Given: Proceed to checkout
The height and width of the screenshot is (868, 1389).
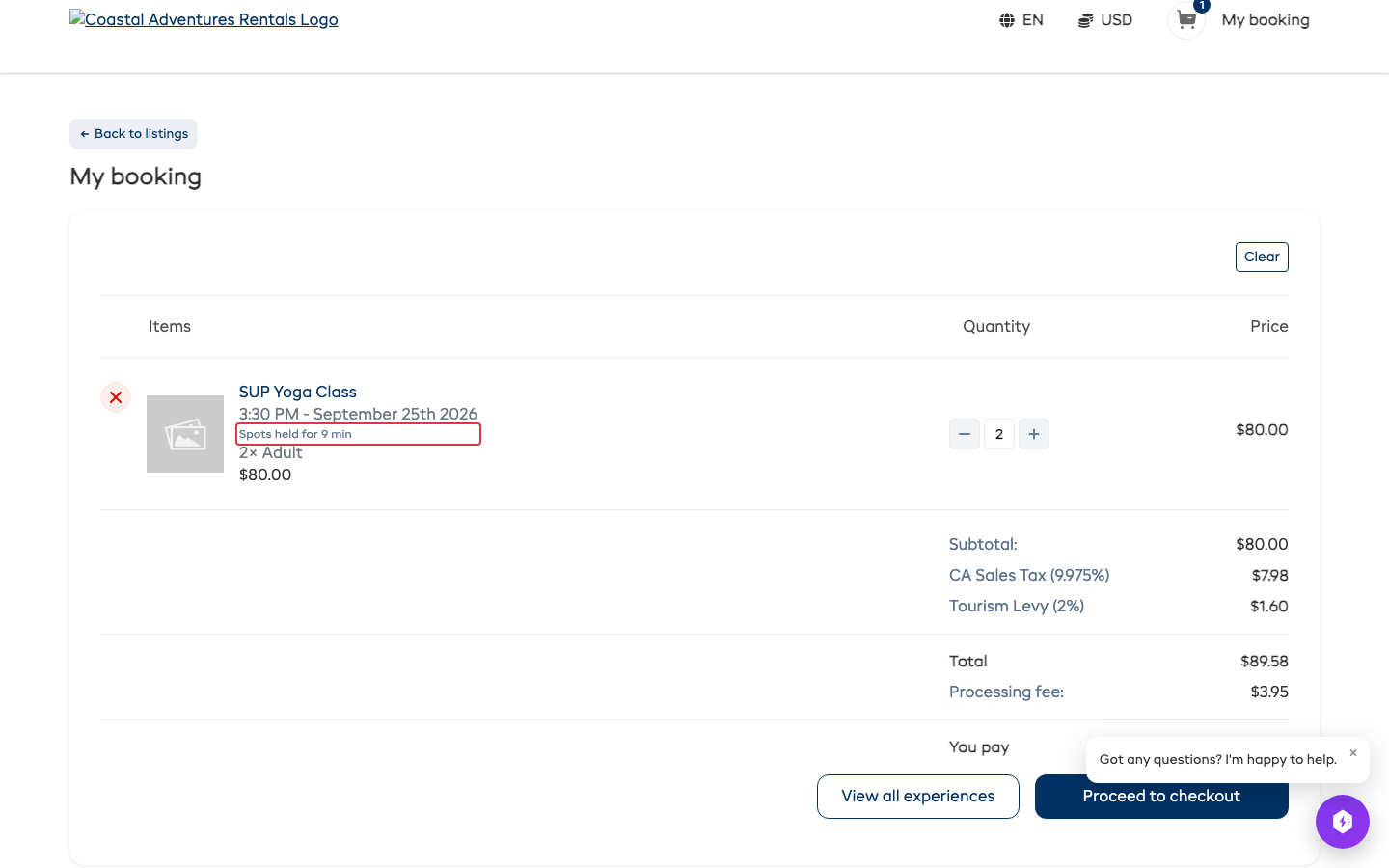Looking at the screenshot, I should [1161, 797].
